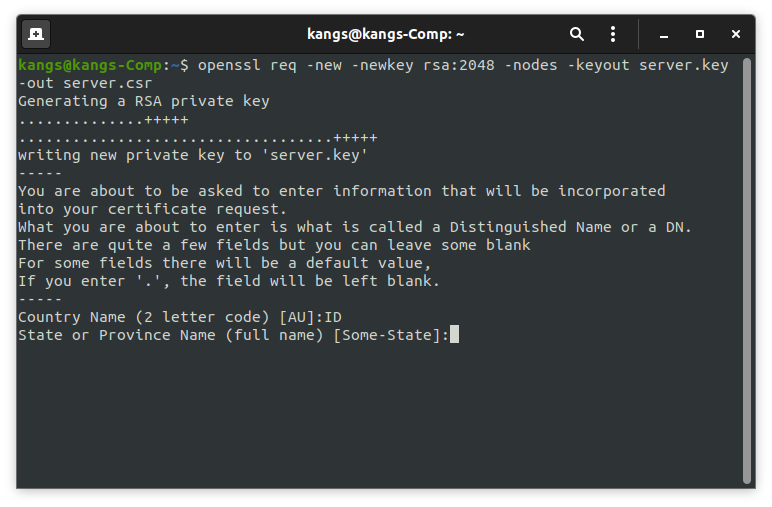The width and height of the screenshot is (772, 507).
Task: Click the 'writing new private key' output line
Action: click(x=193, y=155)
